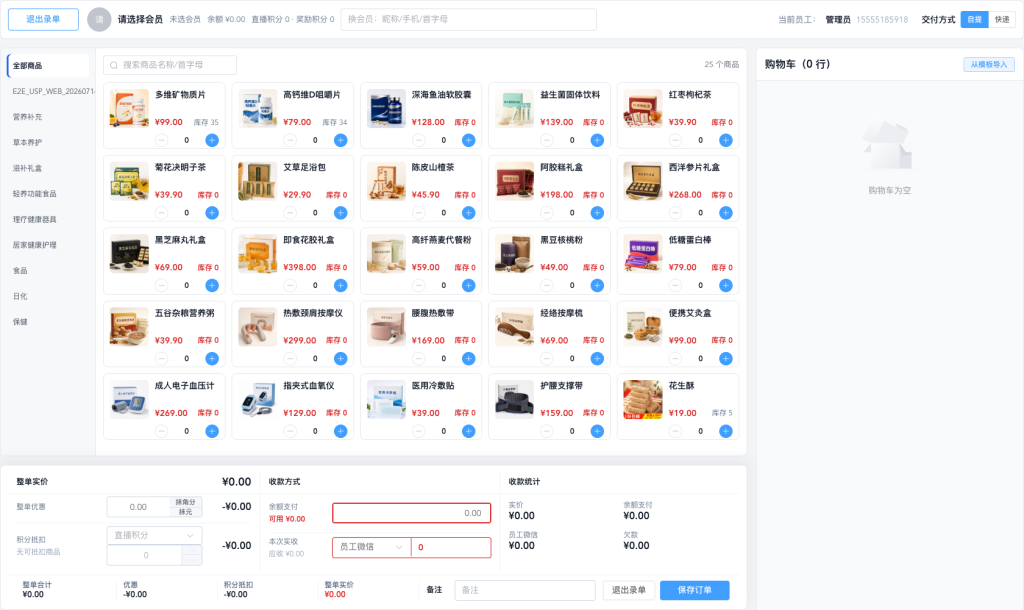
Task: Focus the member search field
Action: tap(468, 20)
